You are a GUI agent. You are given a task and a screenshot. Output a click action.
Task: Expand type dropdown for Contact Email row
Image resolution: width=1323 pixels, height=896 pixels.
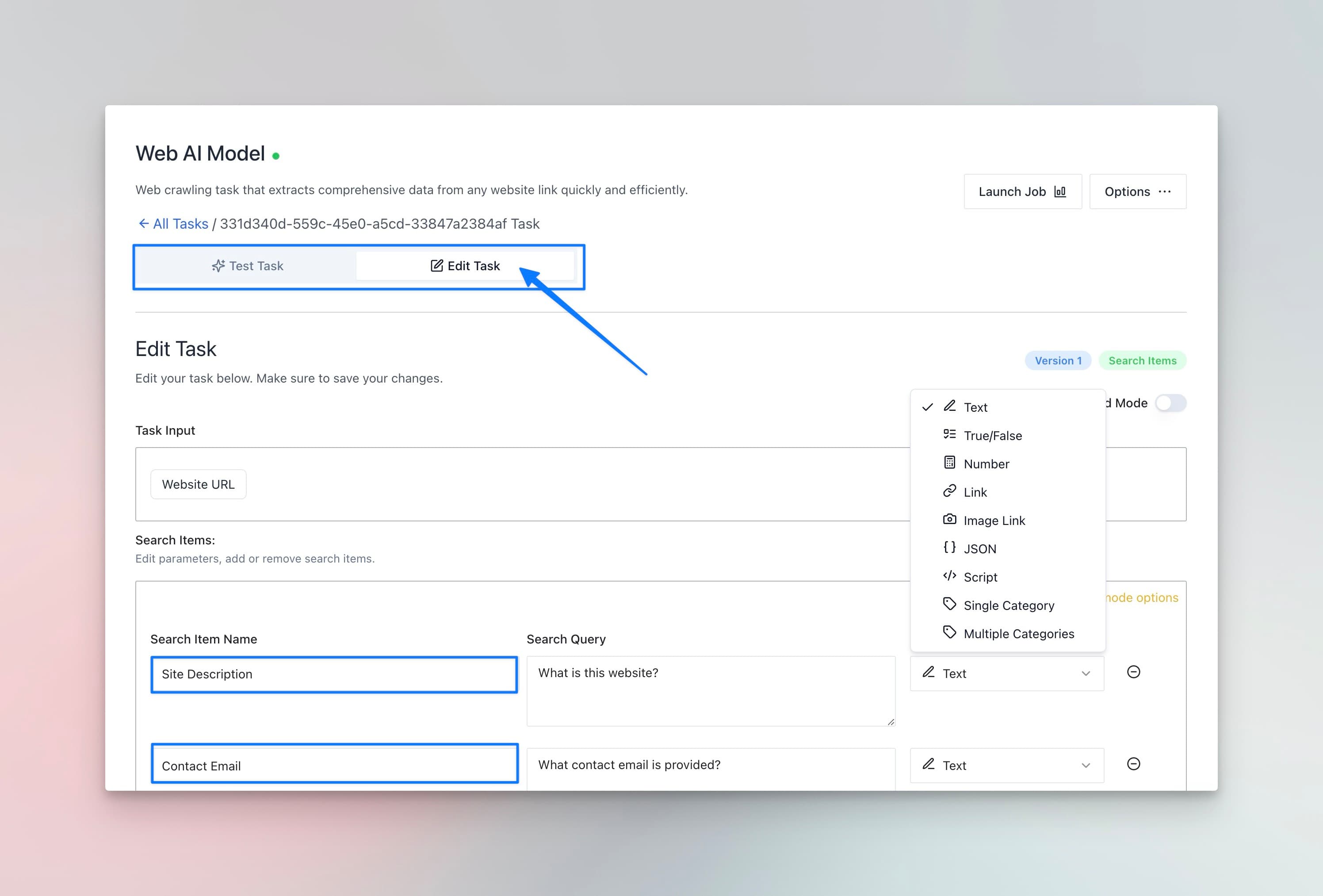click(x=1006, y=766)
